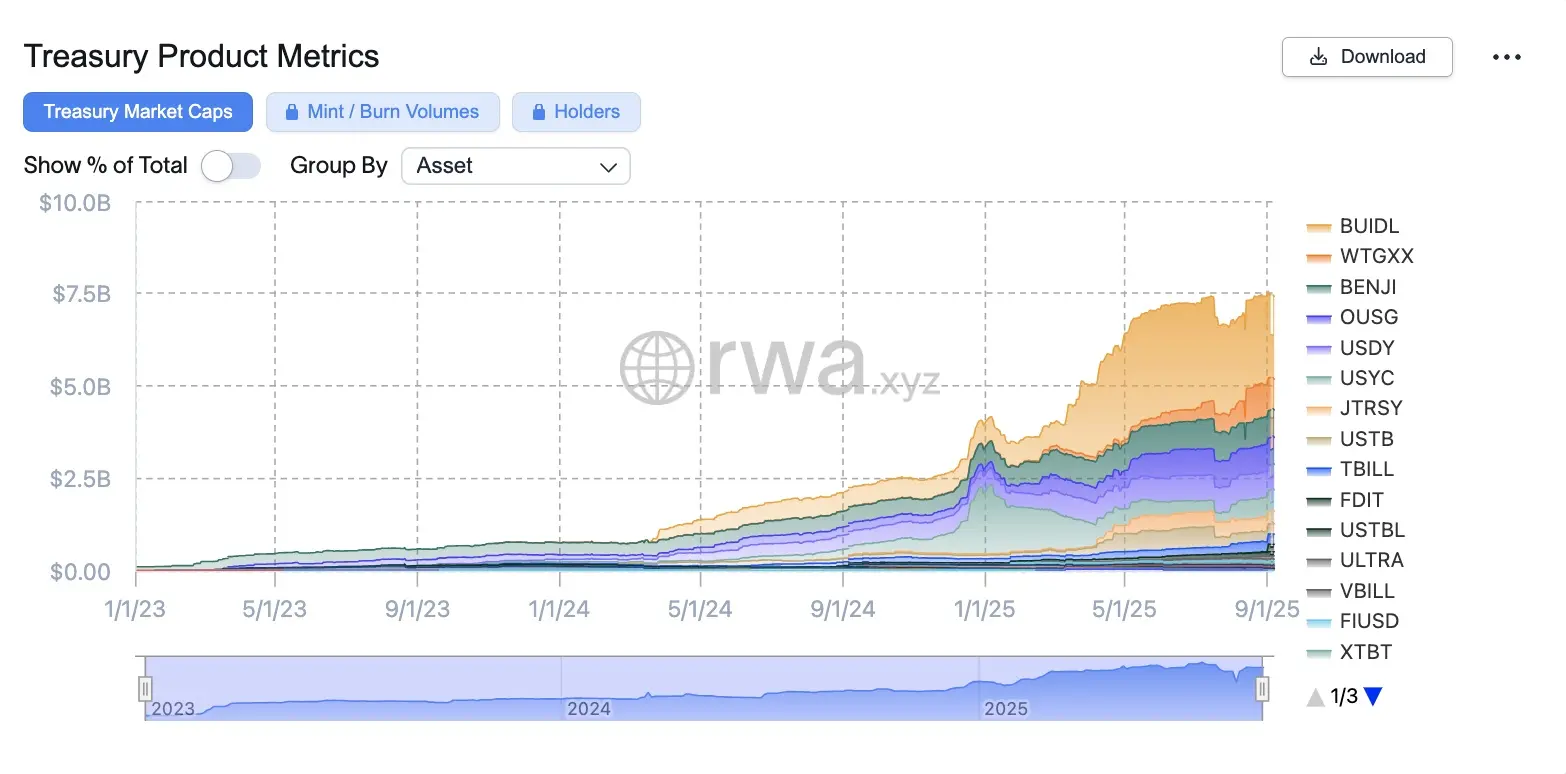Toggle OUSG series visibility in legend

[1352, 317]
